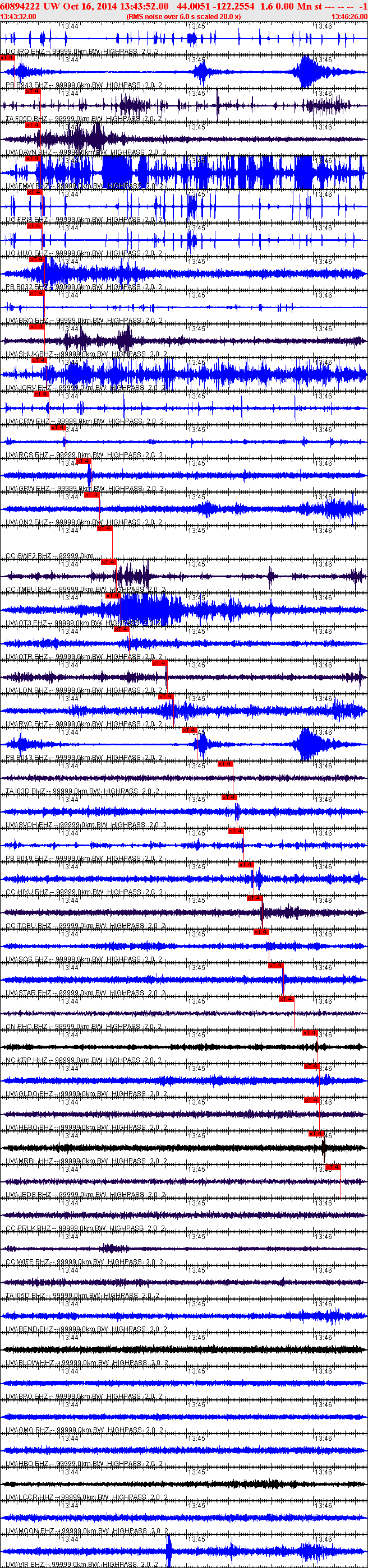Click the red pick marker on UO.IRO trace
This screenshot has height=1568, width=368.
pyautogui.click(x=7, y=57)
